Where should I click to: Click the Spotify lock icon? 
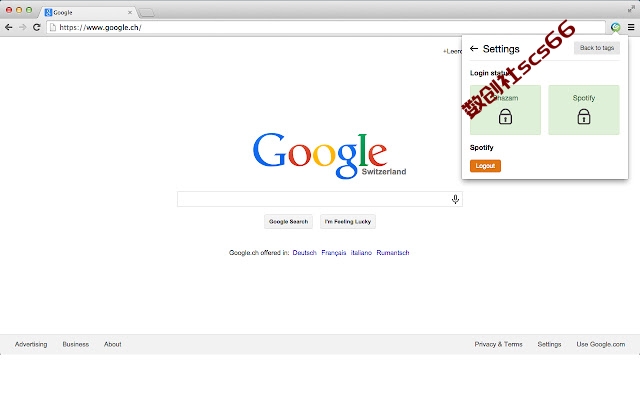coord(584,117)
